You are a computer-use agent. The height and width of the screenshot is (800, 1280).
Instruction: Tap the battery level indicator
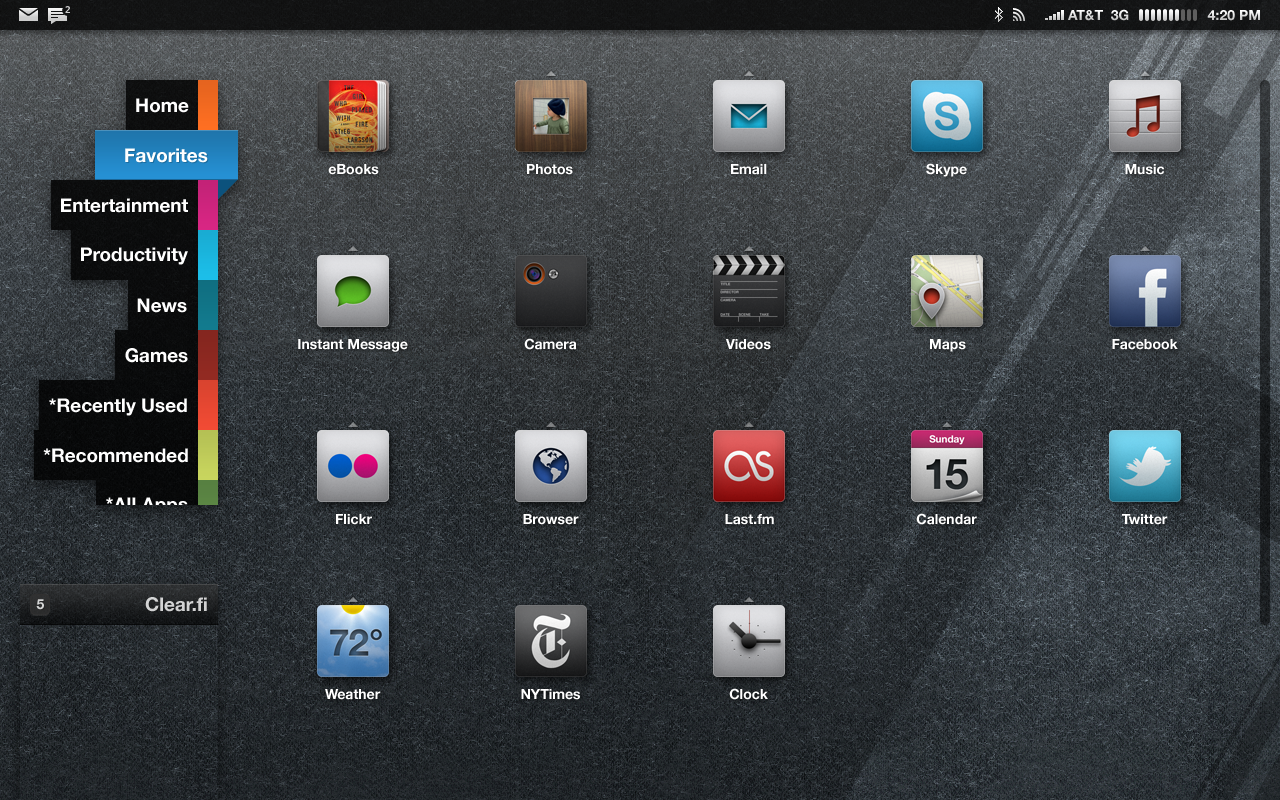pyautogui.click(x=1168, y=15)
